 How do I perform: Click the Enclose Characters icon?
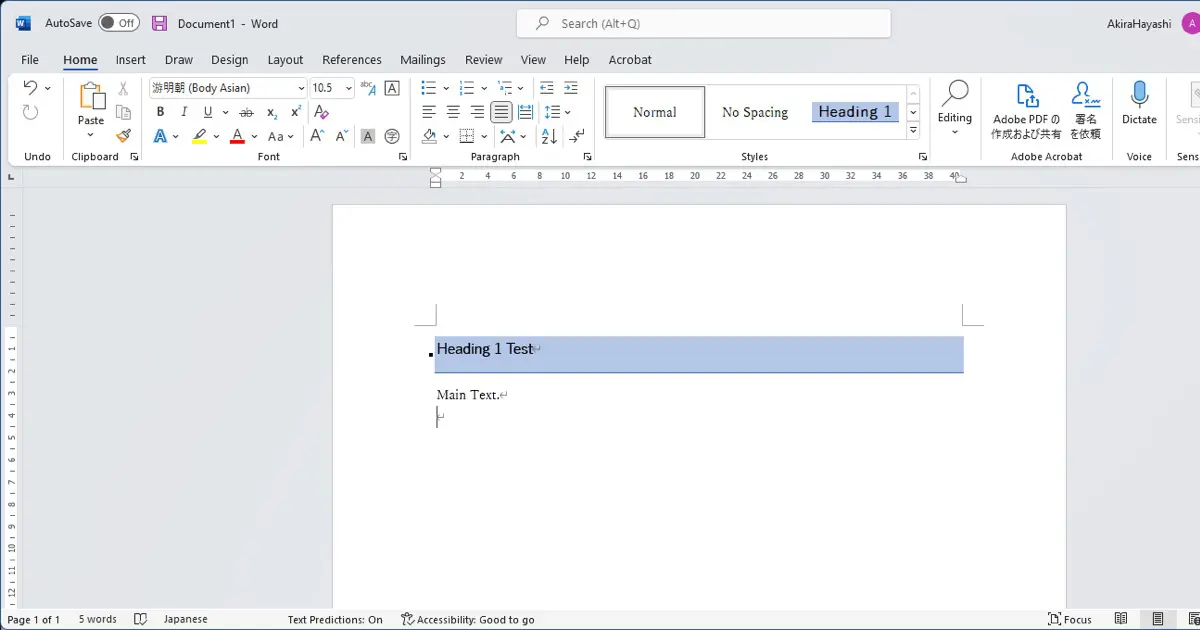(x=392, y=136)
